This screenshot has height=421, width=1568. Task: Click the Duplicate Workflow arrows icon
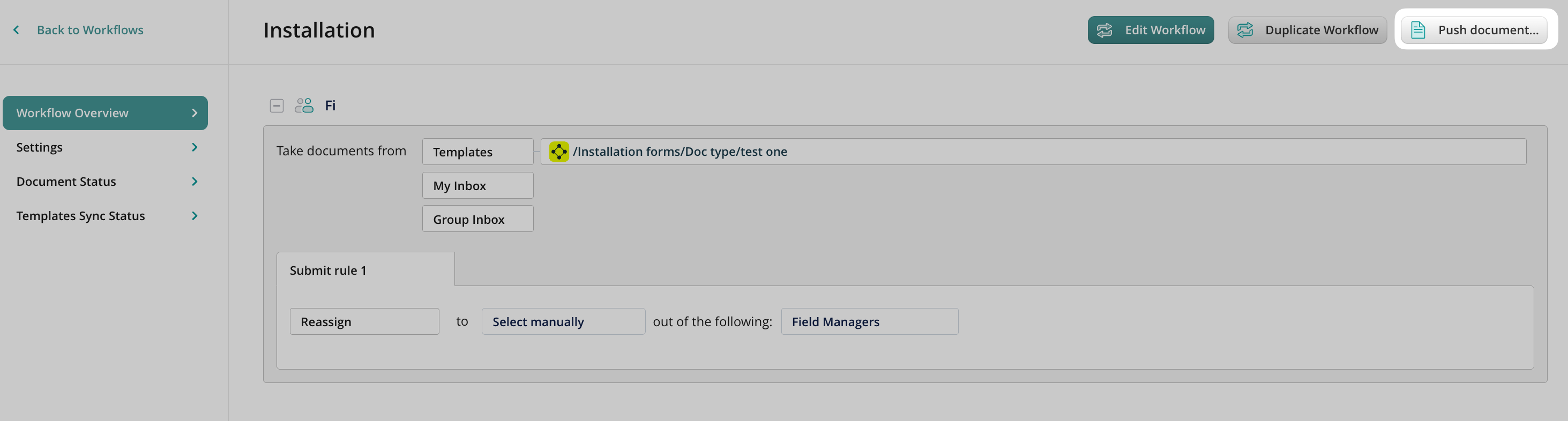1245,30
